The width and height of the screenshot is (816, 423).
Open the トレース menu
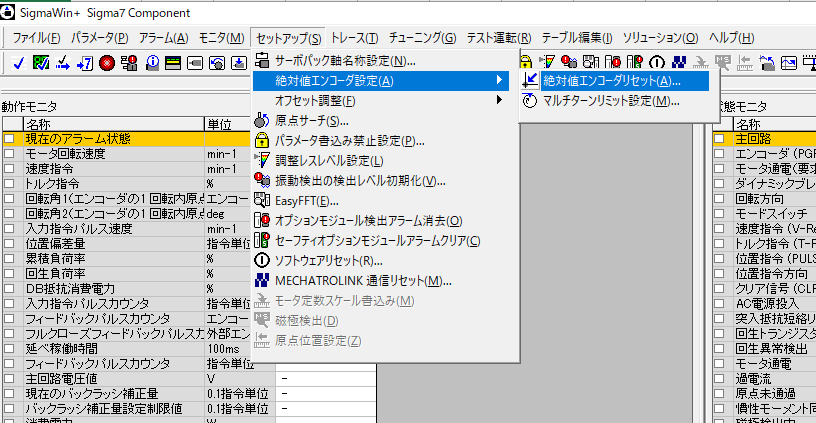pyautogui.click(x=354, y=38)
